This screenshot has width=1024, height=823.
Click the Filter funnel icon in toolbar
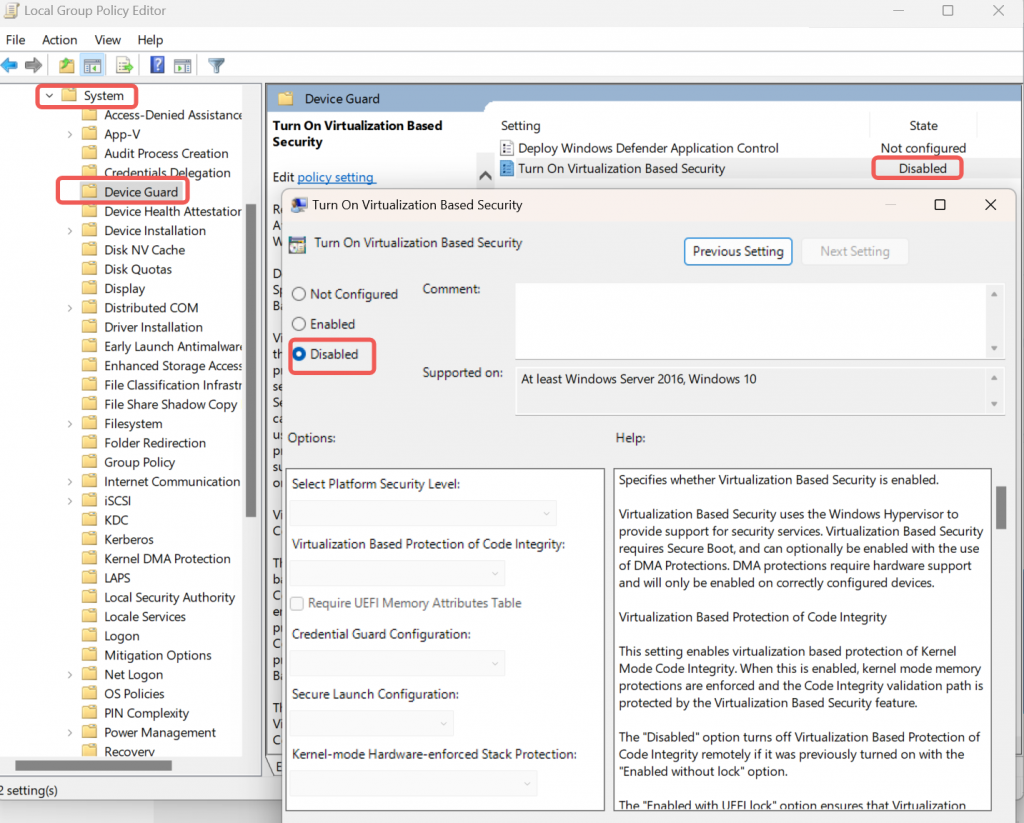[216, 65]
